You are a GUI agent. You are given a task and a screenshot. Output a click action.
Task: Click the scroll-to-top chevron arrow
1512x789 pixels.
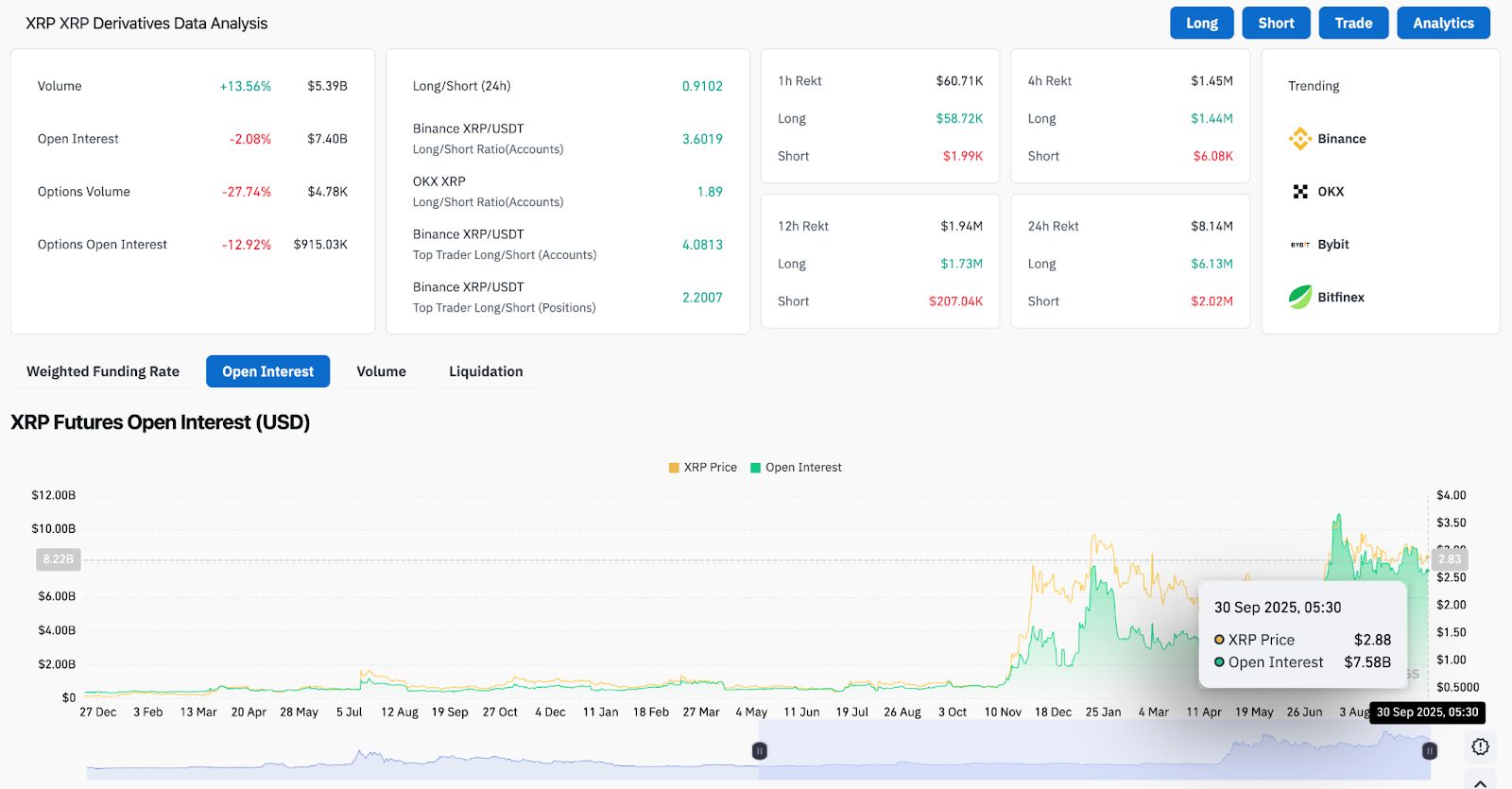[1480, 782]
